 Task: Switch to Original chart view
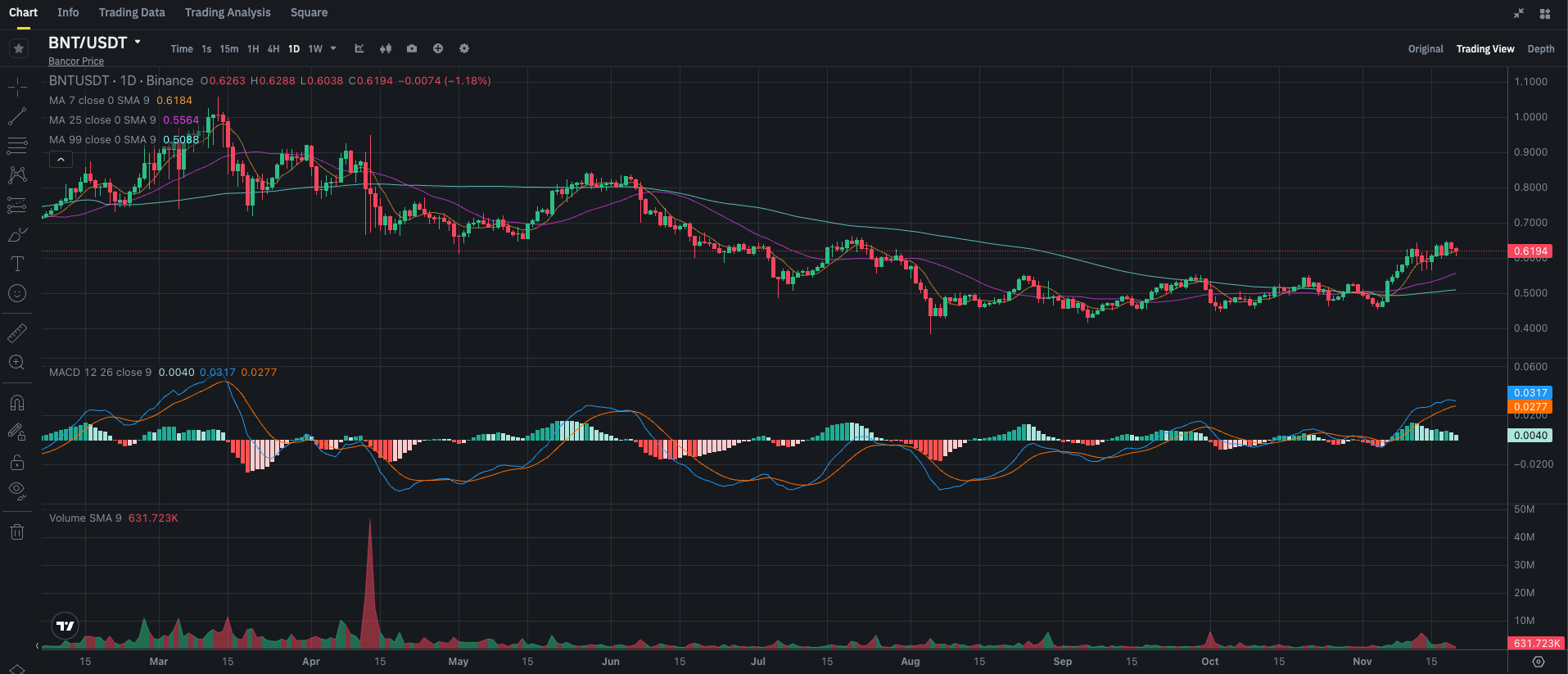(x=1426, y=49)
